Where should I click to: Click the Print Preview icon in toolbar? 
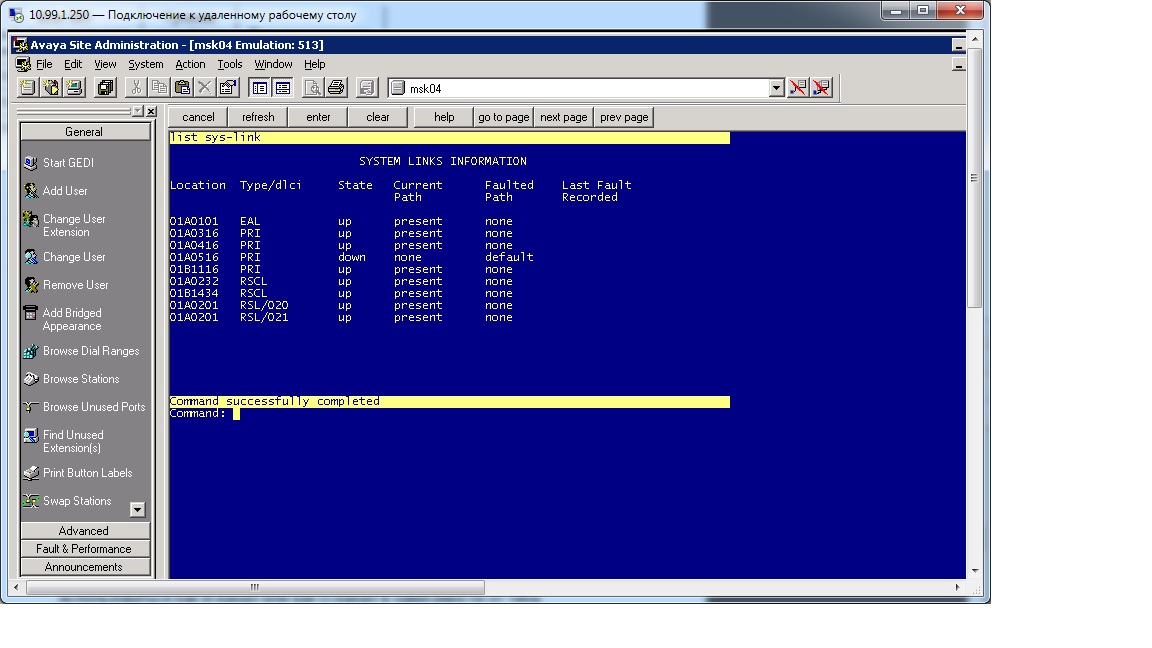point(312,88)
